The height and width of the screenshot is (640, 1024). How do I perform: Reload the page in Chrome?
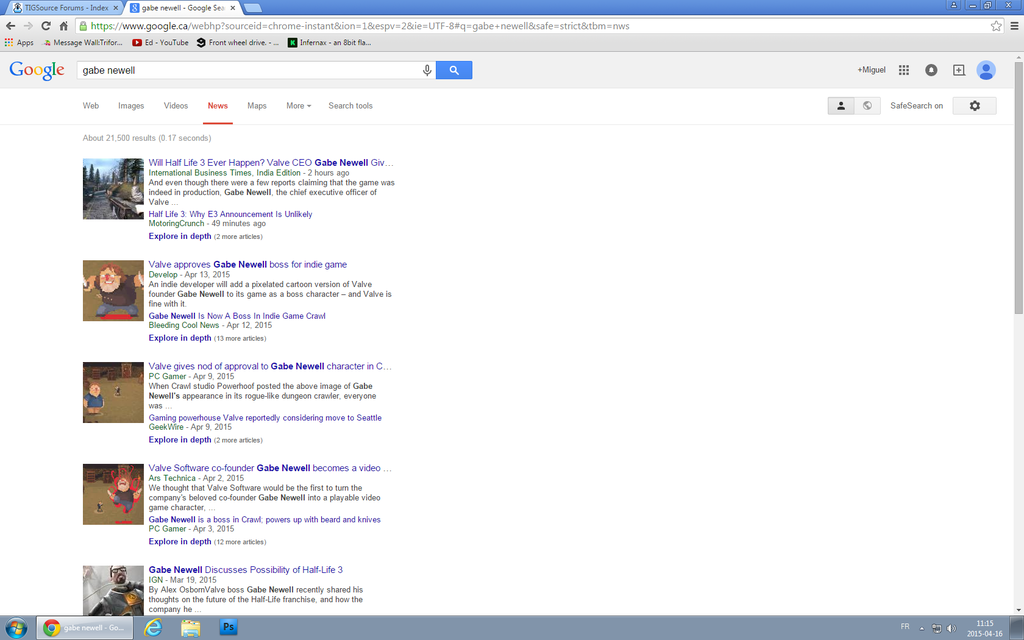[45, 26]
